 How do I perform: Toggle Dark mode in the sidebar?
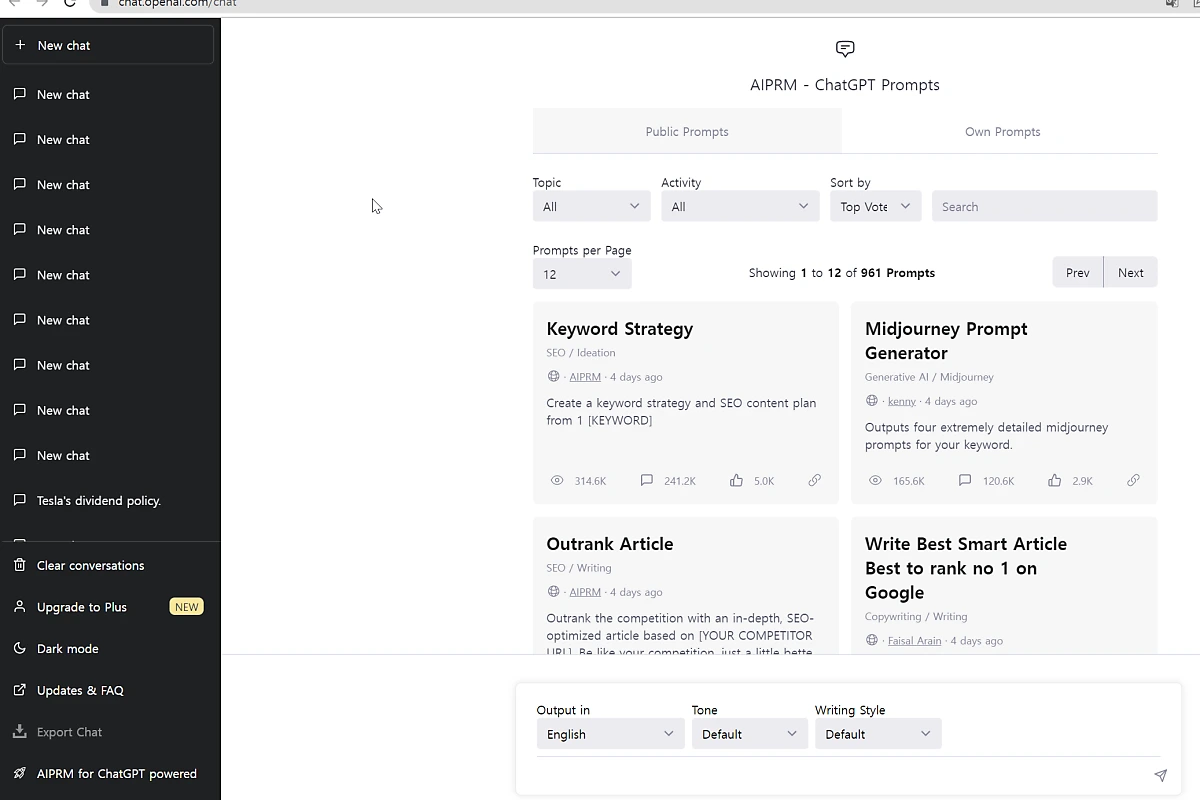pyautogui.click(x=110, y=648)
